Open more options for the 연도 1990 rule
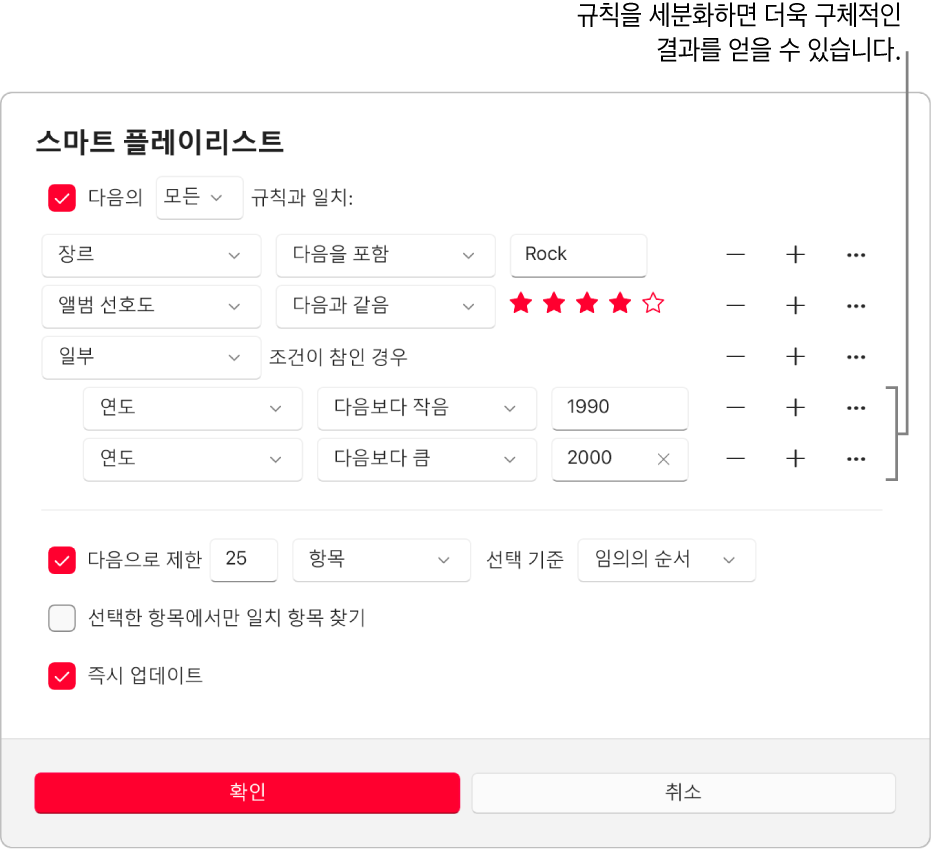Screen dimensions: 934x849 point(856,408)
